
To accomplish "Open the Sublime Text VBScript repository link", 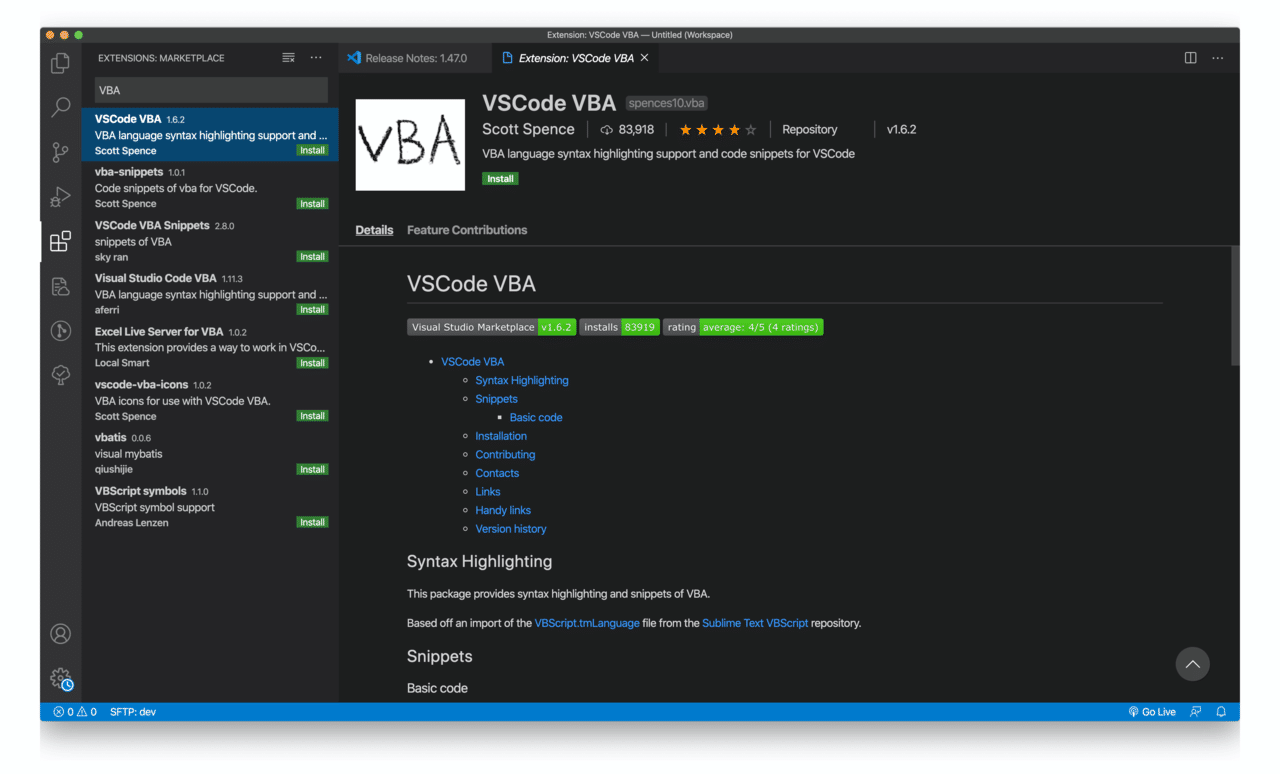I will [755, 623].
